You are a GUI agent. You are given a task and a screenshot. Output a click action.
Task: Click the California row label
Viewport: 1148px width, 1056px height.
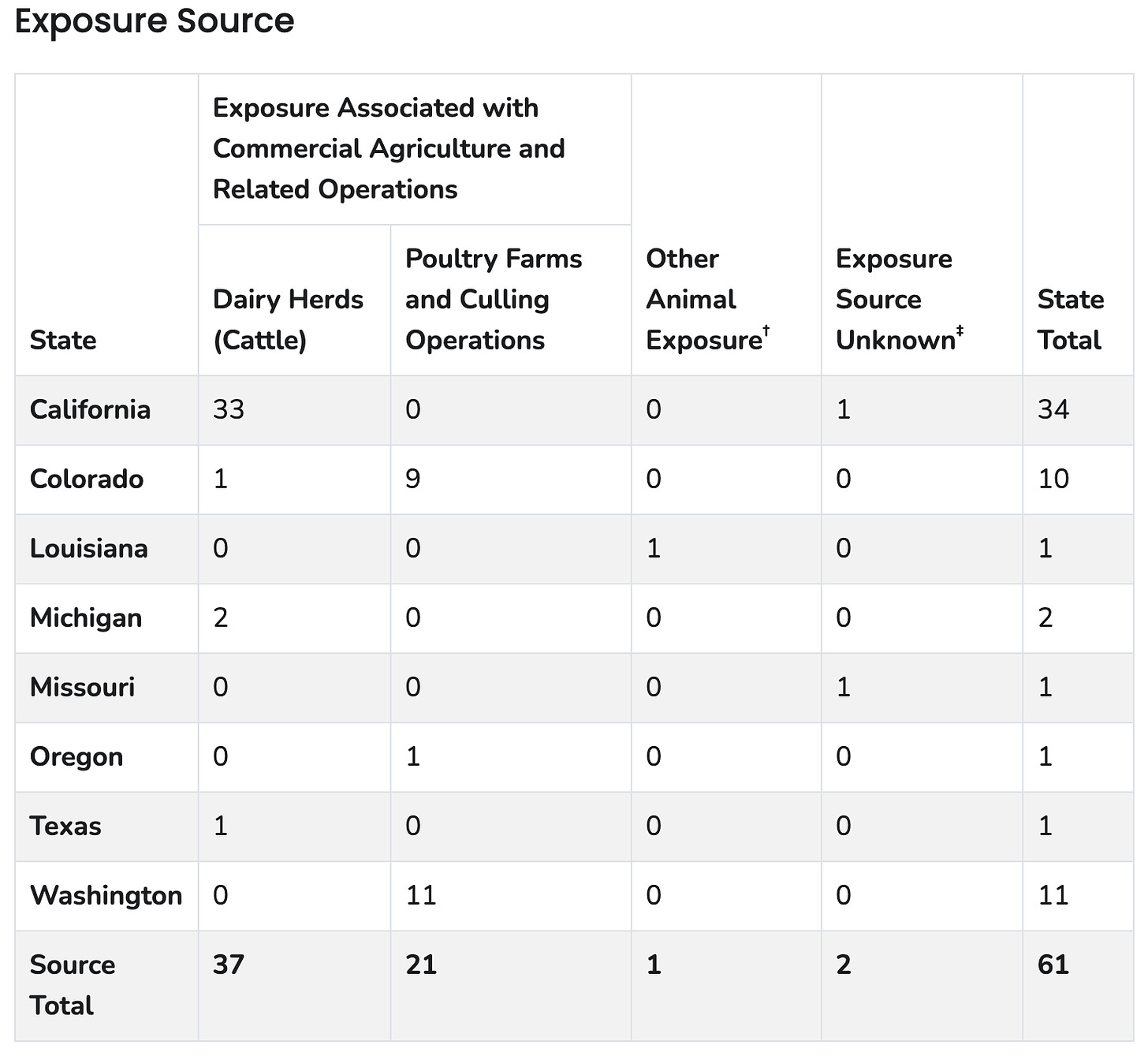tap(90, 409)
